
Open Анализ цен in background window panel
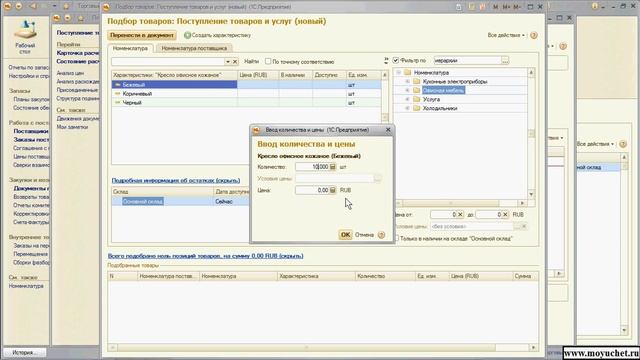pyautogui.click(x=70, y=73)
